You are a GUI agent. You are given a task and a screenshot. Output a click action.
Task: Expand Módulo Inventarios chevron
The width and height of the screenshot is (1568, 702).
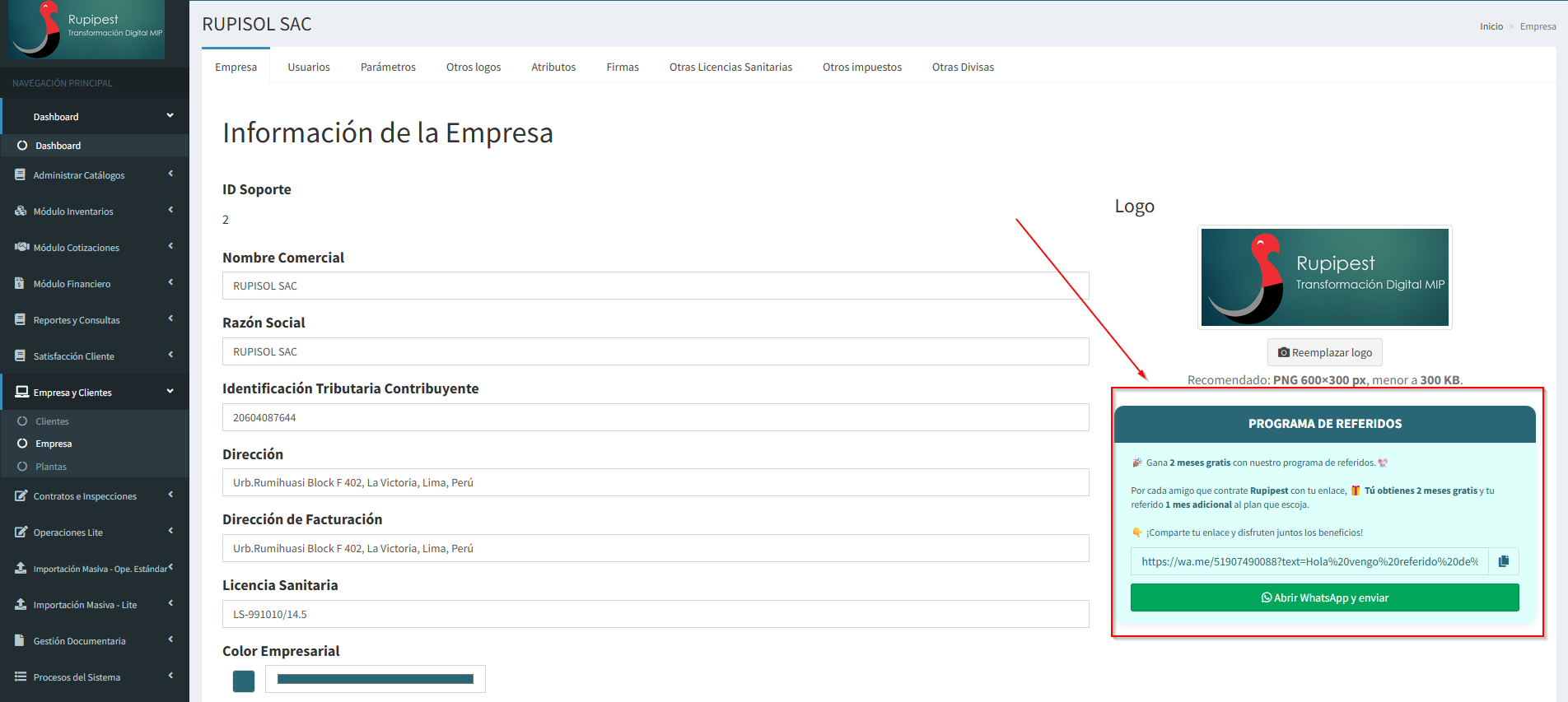pos(170,210)
